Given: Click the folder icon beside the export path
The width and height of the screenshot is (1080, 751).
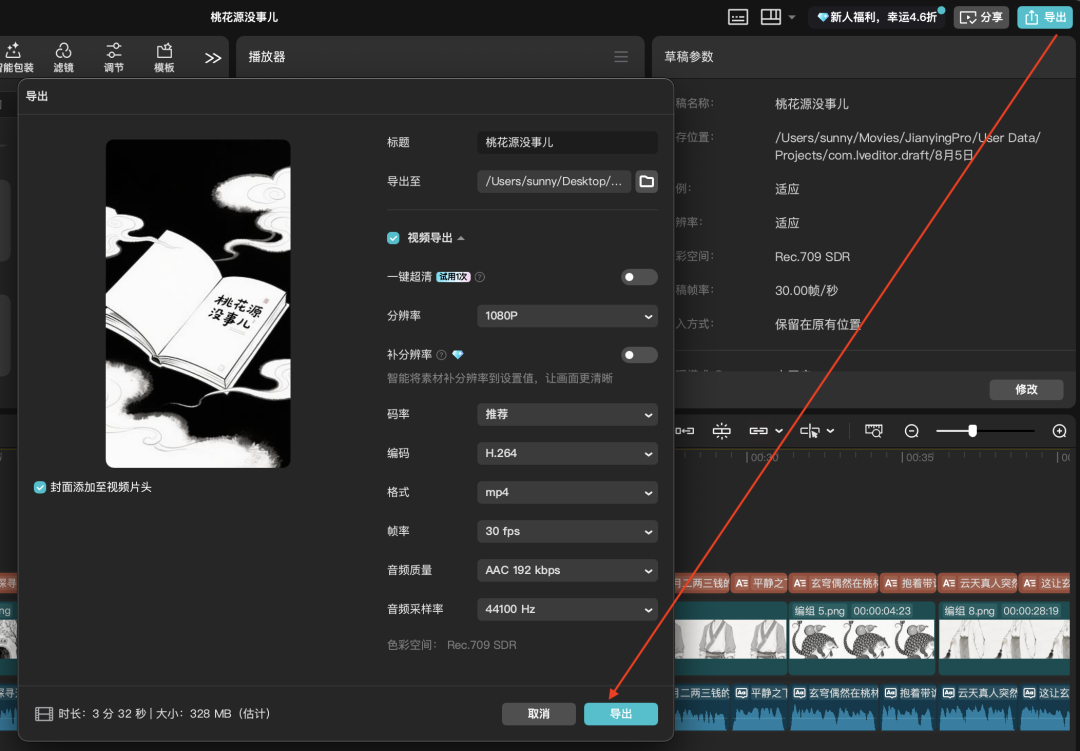Looking at the screenshot, I should [647, 181].
